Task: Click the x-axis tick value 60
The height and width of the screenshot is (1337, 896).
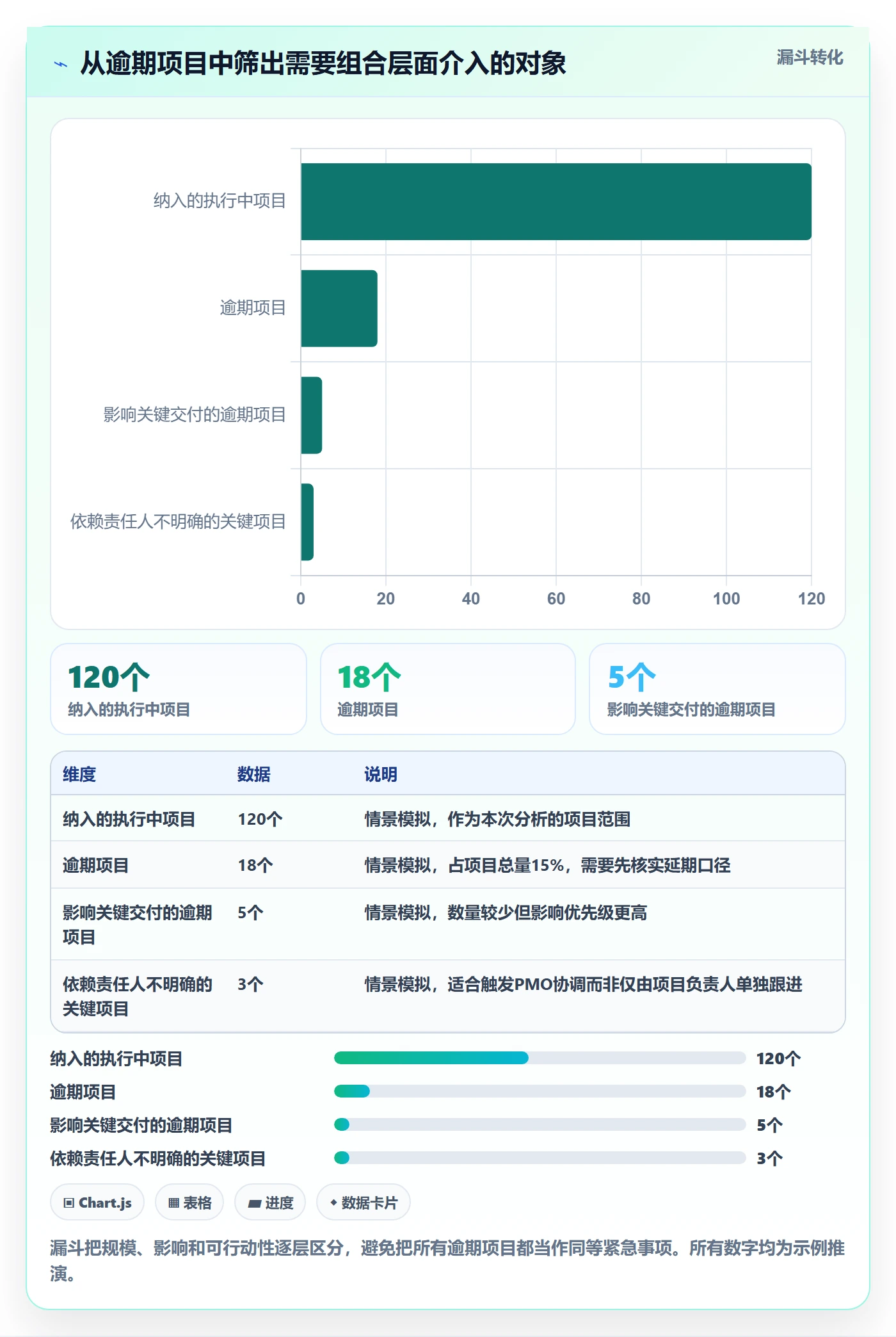Action: pyautogui.click(x=556, y=599)
